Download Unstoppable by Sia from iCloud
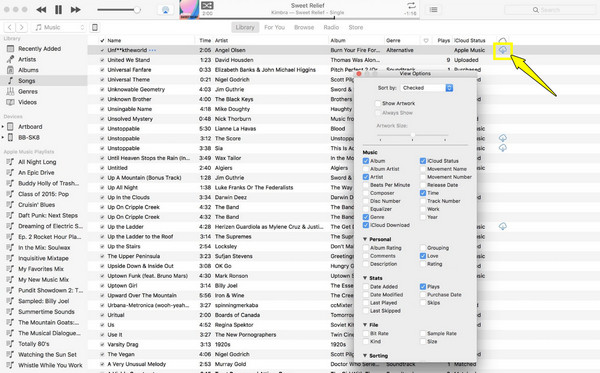Image resolution: width=600 pixels, height=373 pixels. tap(502, 148)
